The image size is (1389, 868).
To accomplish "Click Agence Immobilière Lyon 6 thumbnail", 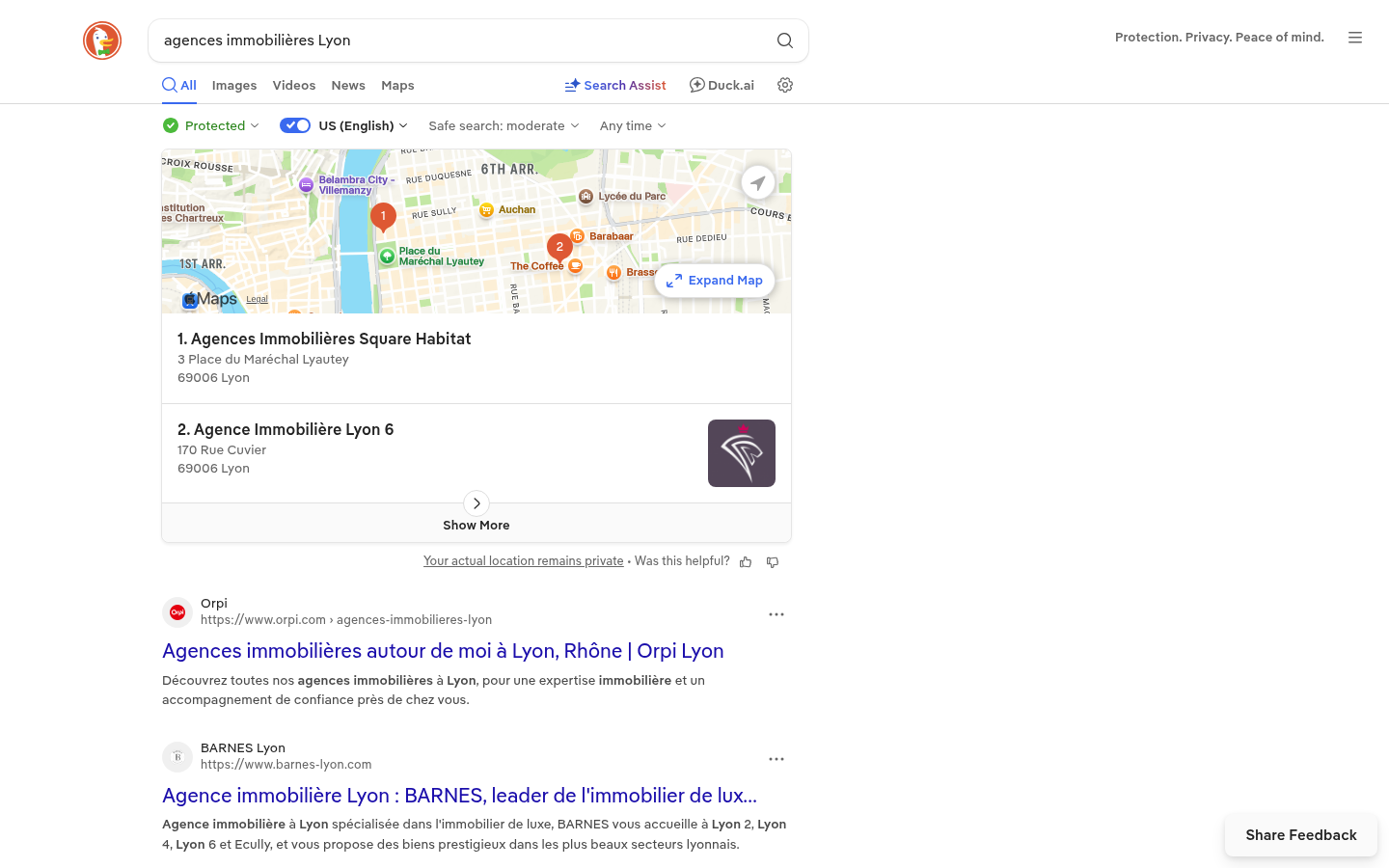I will (x=742, y=453).
